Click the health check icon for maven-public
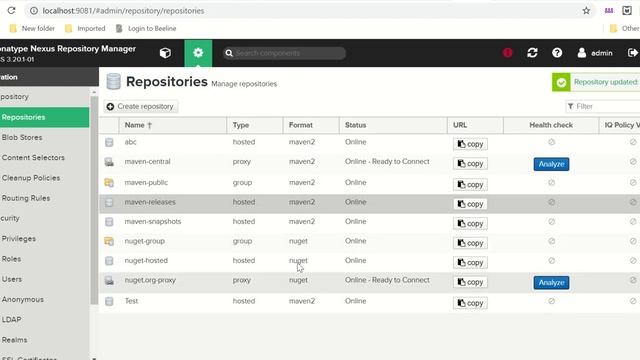The image size is (640, 360). pos(551,182)
